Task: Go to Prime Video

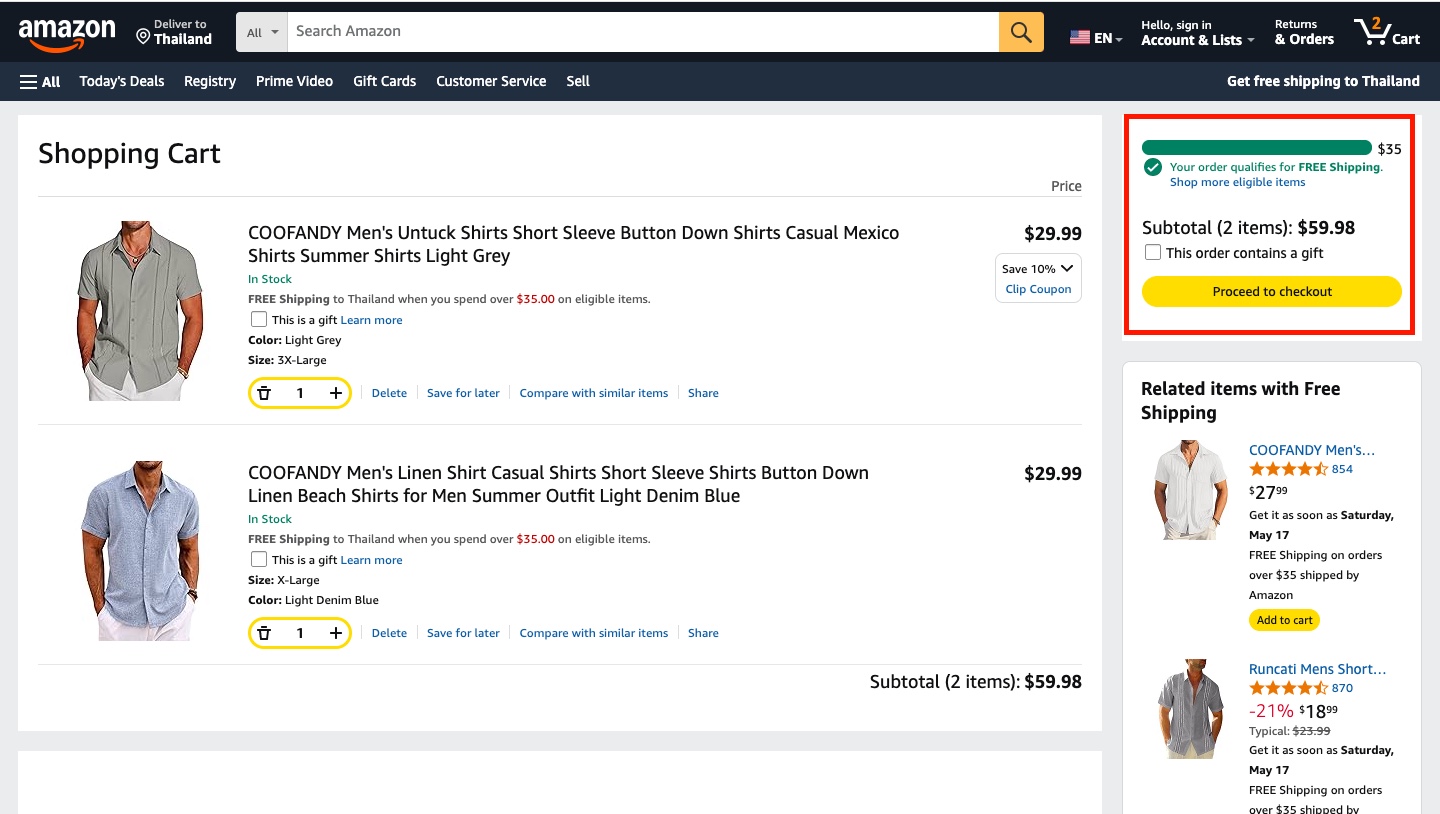Action: (x=294, y=81)
